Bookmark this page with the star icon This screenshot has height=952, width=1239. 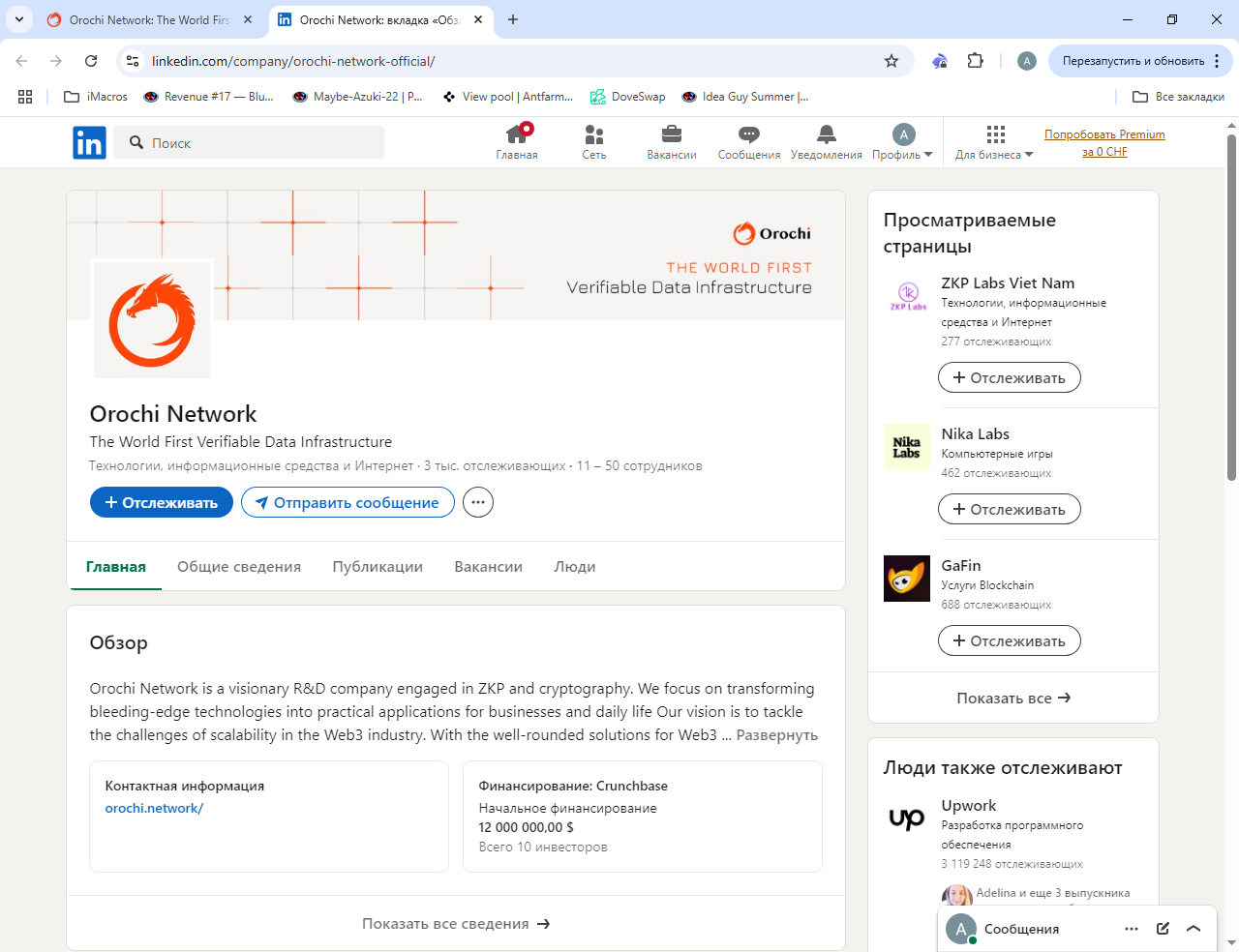[891, 61]
